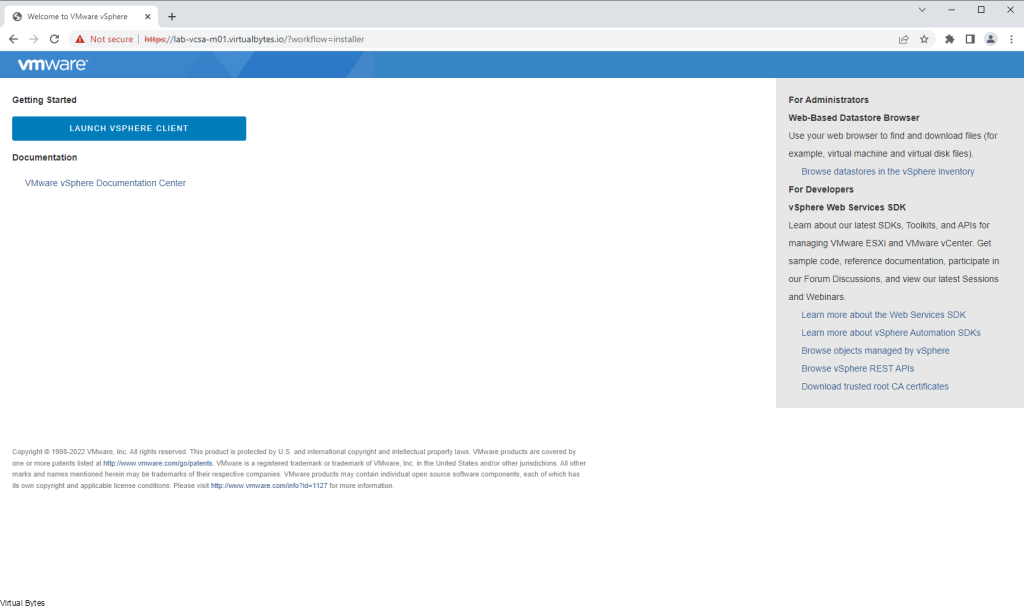Click the address bar URL field

[500, 39]
